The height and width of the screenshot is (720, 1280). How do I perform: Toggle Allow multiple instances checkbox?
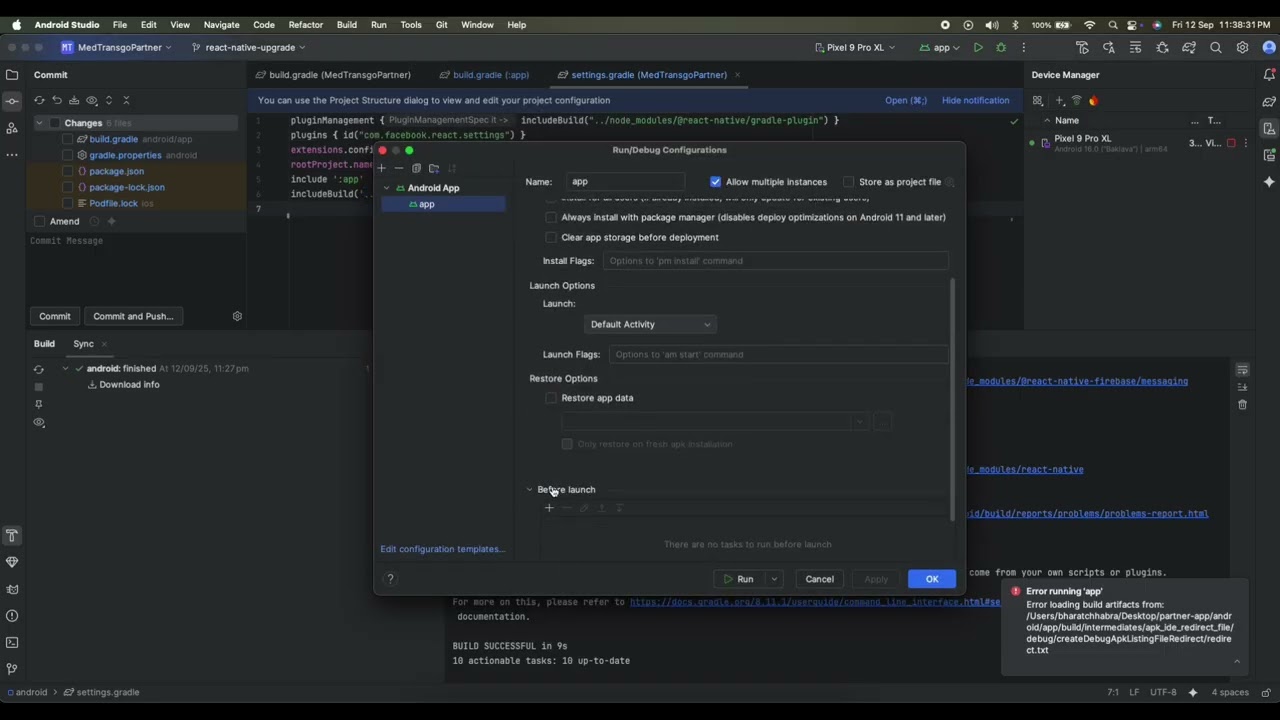[x=716, y=182]
